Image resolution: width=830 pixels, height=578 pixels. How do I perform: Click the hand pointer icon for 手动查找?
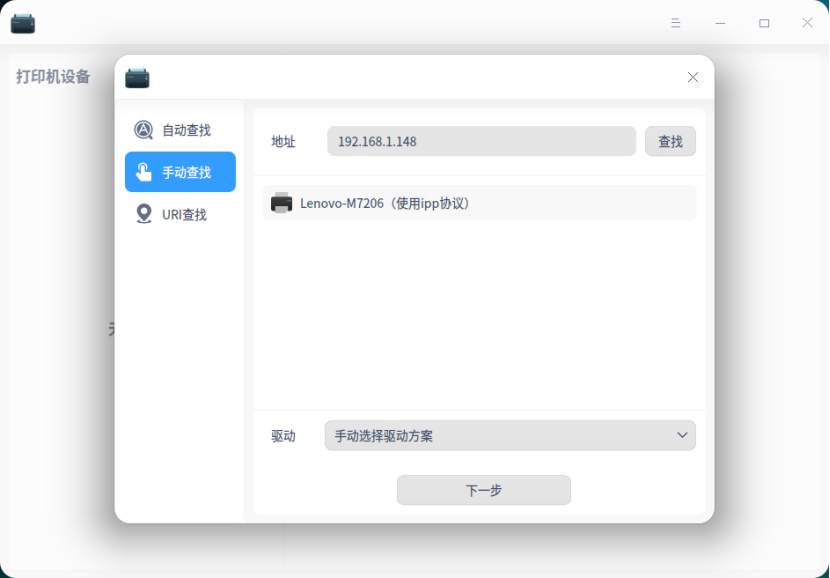[x=143, y=172]
